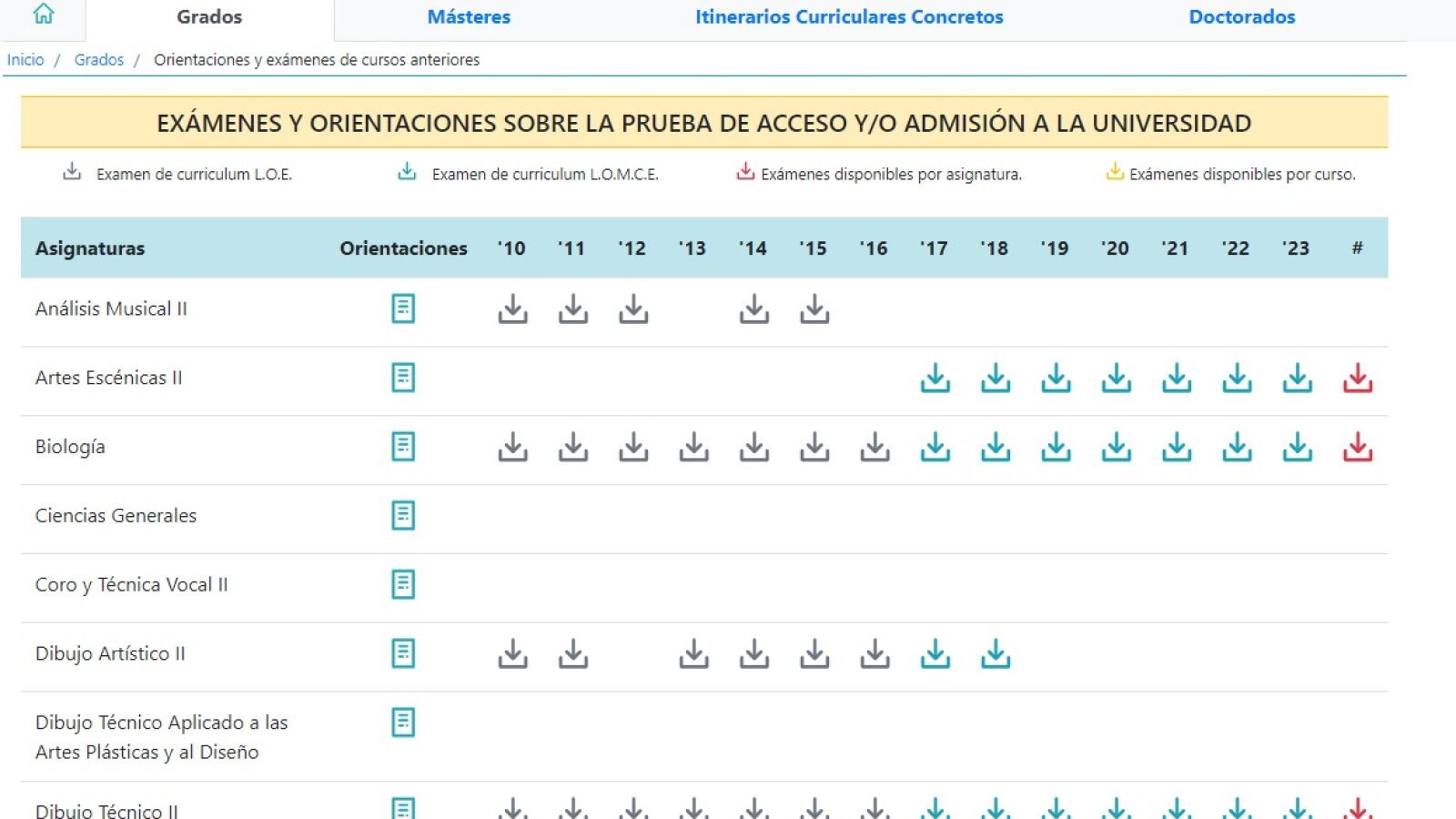Go to Inicio breadcrumb link
Viewport: 1456px width, 819px height.
(25, 60)
